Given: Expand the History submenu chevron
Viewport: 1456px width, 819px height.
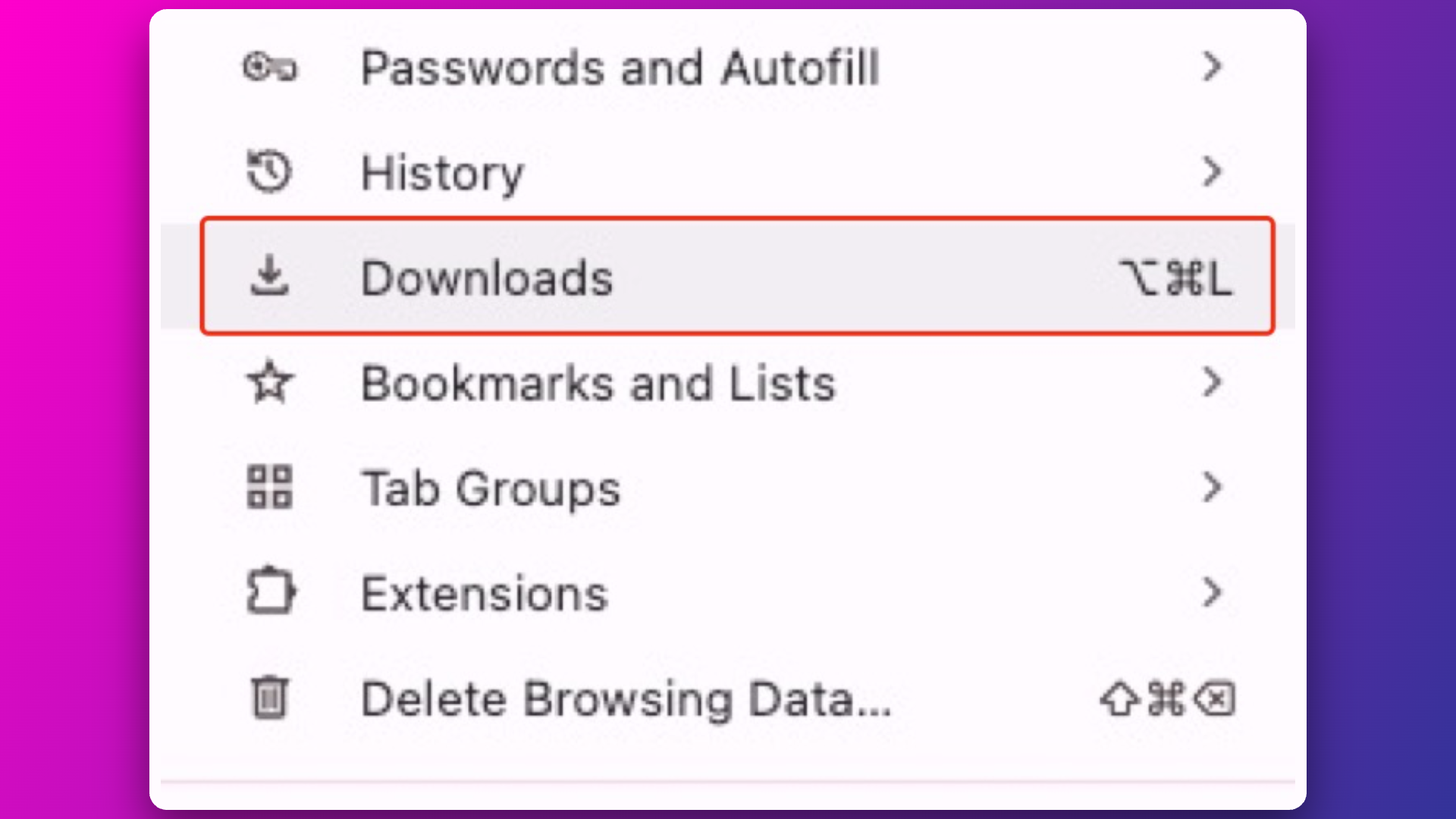Looking at the screenshot, I should pos(1212,172).
